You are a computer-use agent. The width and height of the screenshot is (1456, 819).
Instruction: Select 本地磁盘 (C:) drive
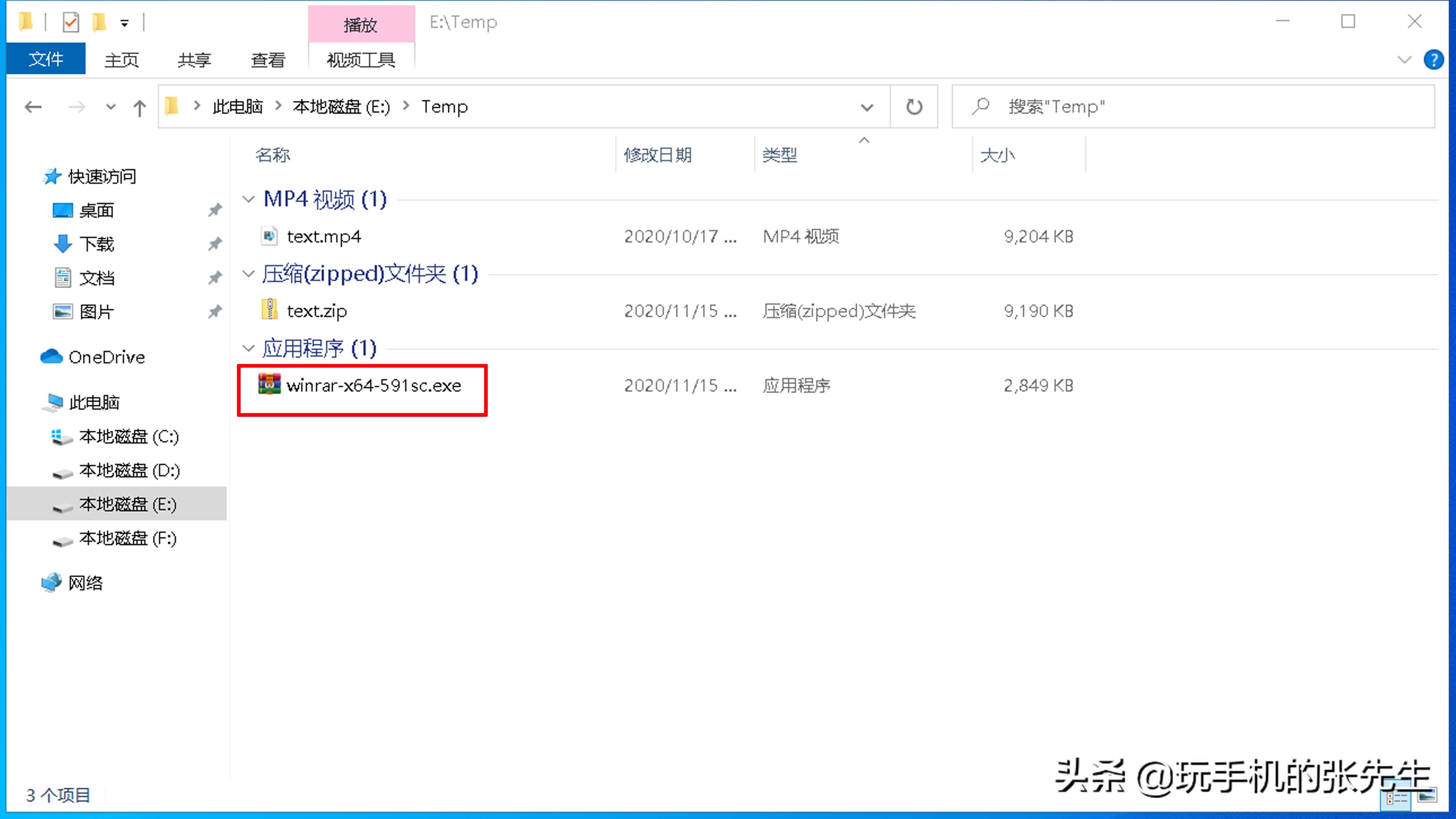tap(128, 436)
